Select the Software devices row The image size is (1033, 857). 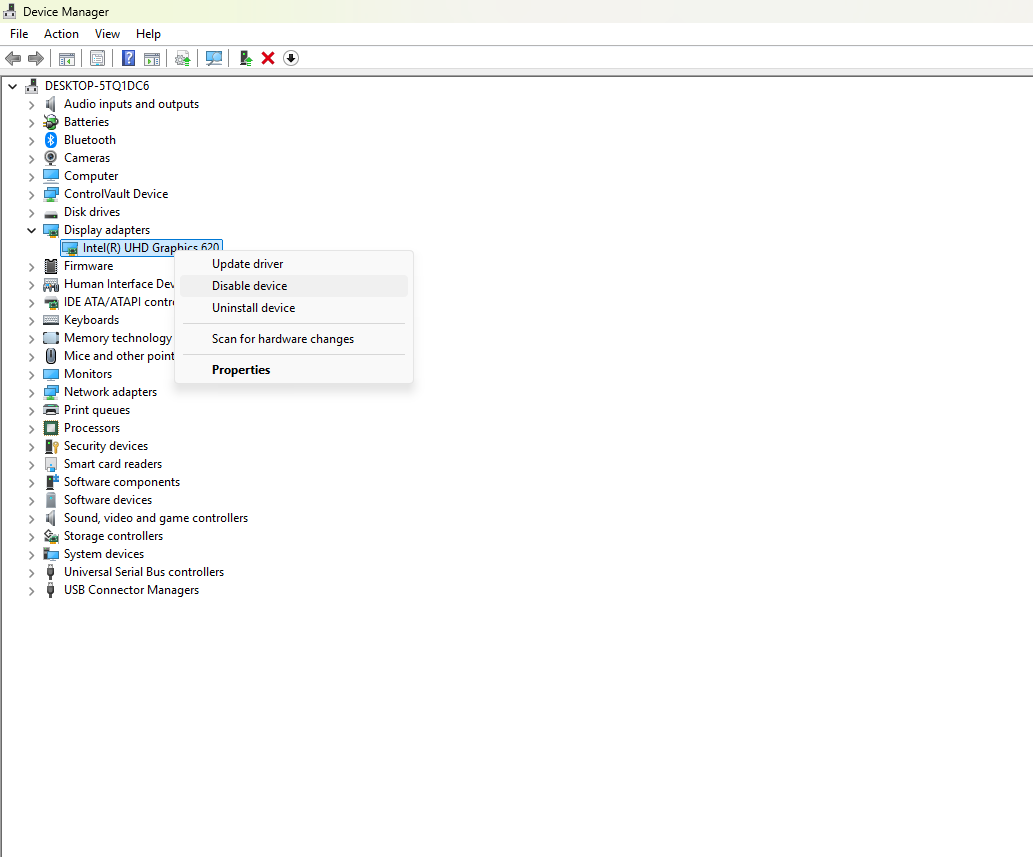[108, 500]
